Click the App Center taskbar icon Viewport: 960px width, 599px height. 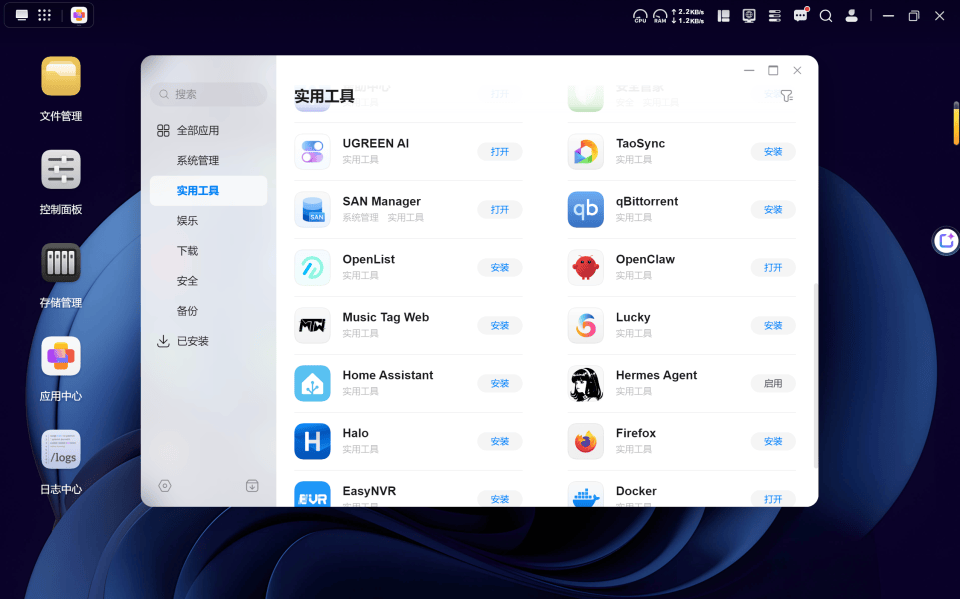(79, 15)
